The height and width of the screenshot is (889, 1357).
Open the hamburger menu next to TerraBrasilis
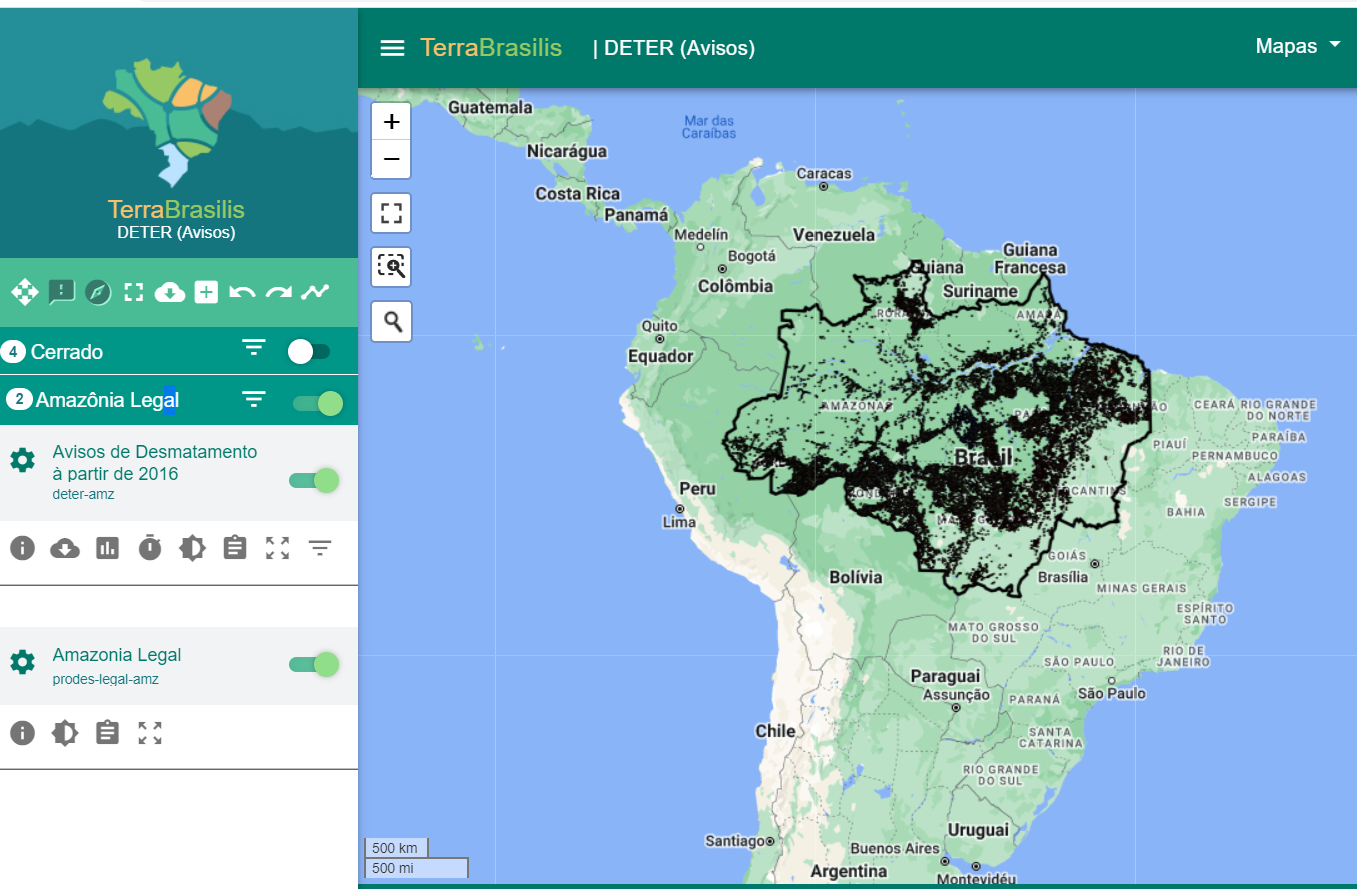(x=393, y=48)
